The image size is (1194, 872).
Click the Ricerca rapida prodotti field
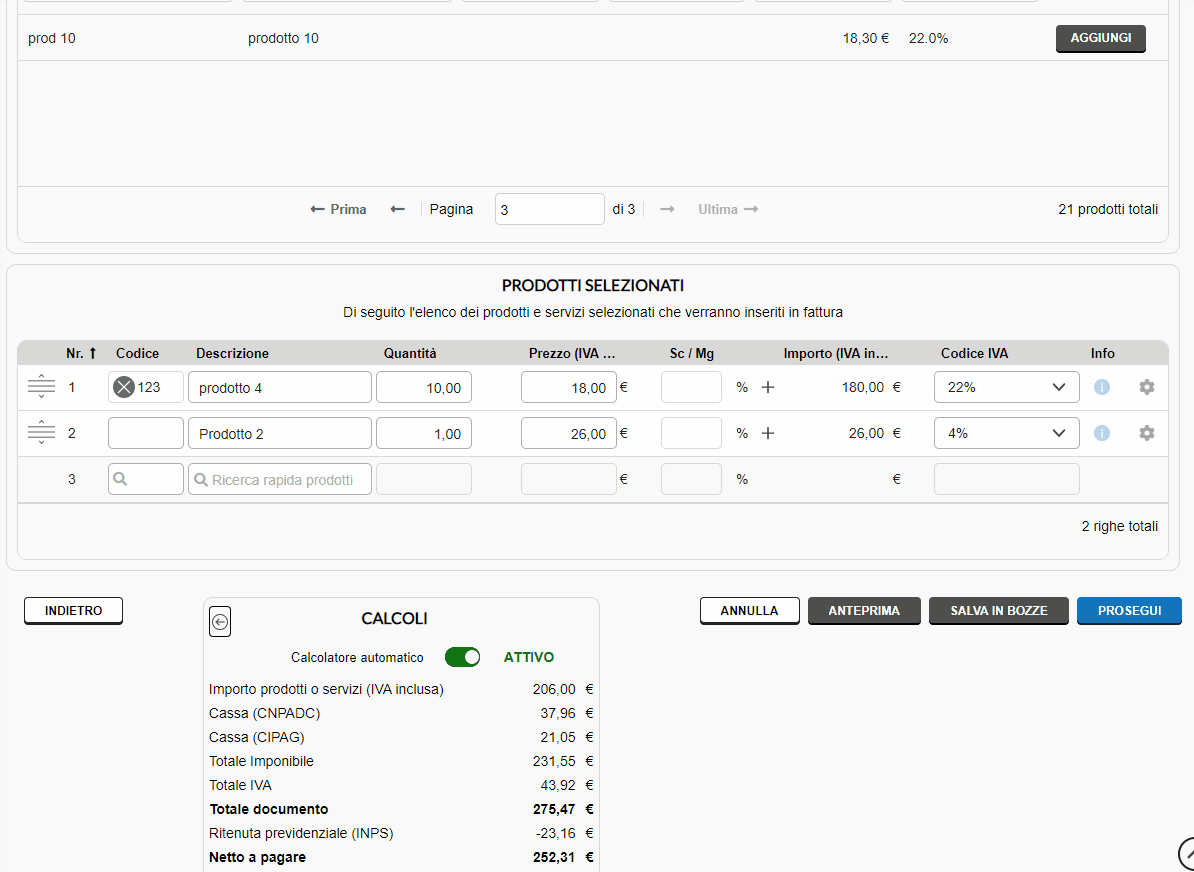(280, 479)
